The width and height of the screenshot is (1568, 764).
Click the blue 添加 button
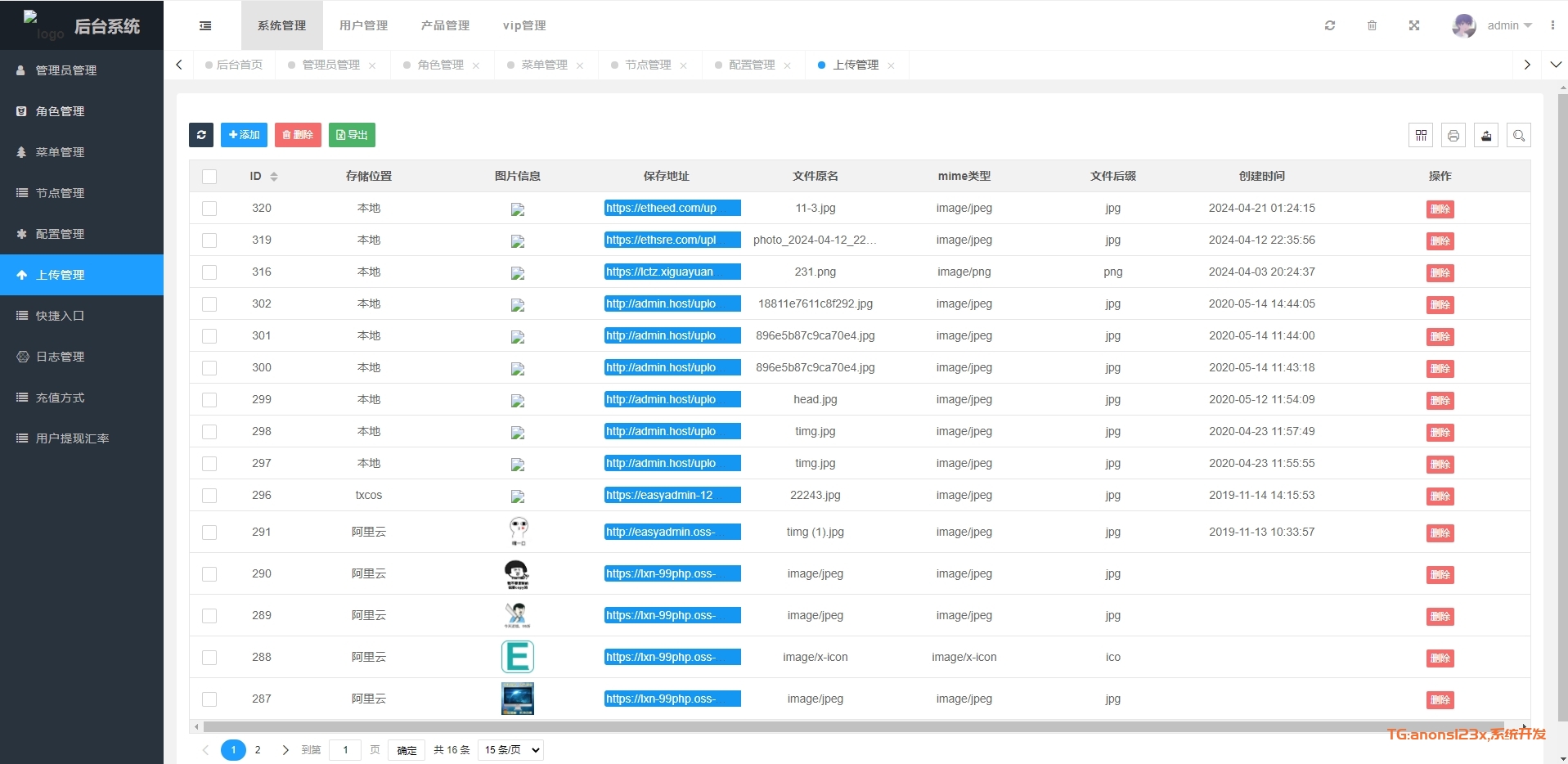tap(244, 135)
